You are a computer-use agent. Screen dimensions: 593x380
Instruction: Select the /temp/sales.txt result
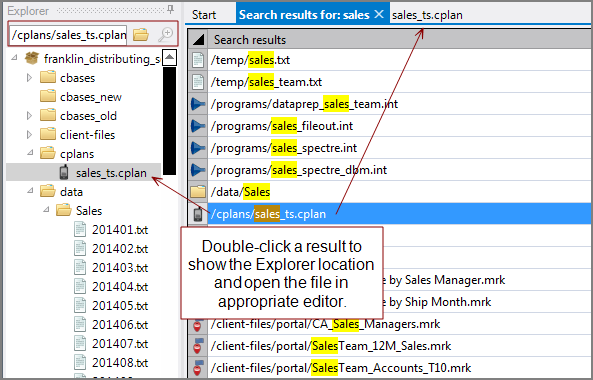point(399,60)
